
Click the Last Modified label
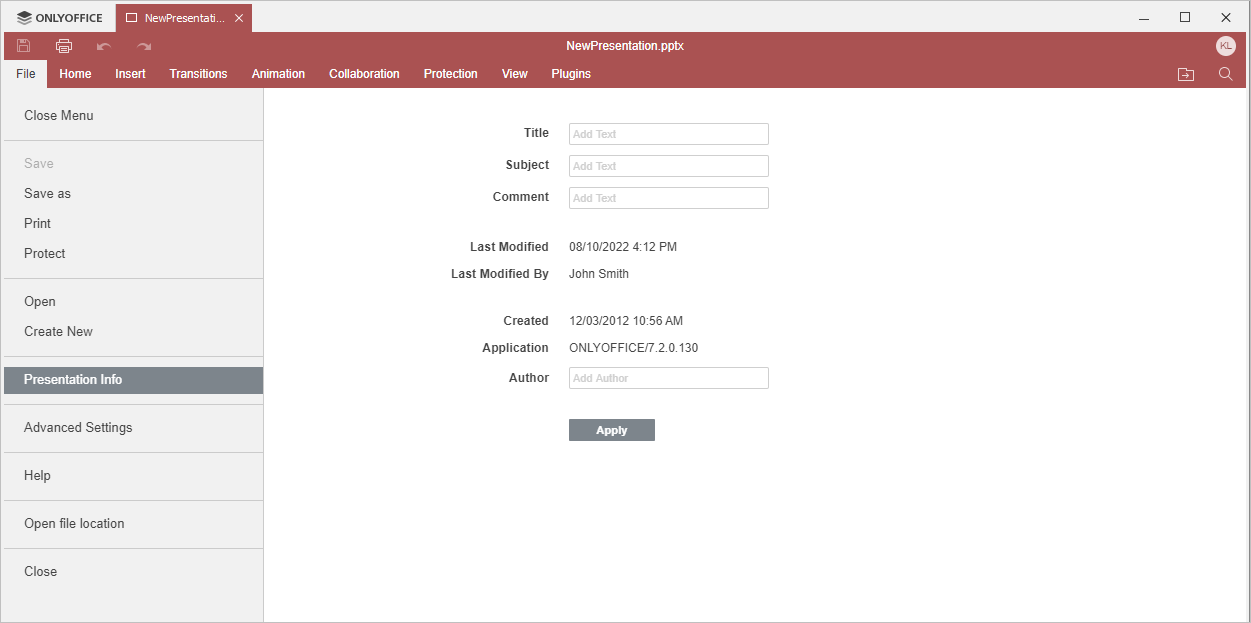click(x=509, y=247)
